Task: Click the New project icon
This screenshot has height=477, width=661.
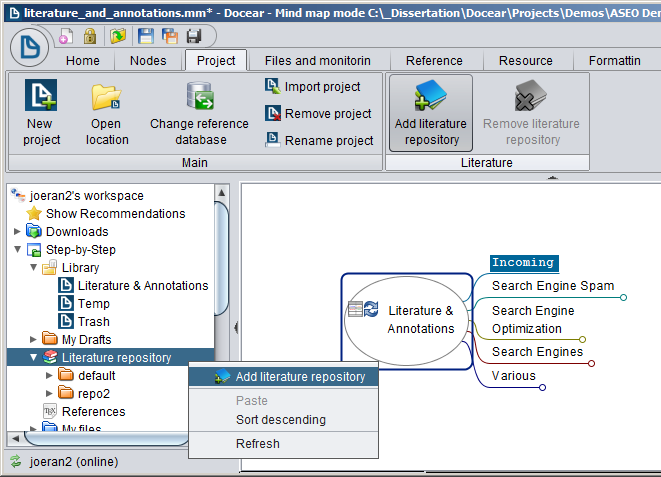Action: (41, 95)
